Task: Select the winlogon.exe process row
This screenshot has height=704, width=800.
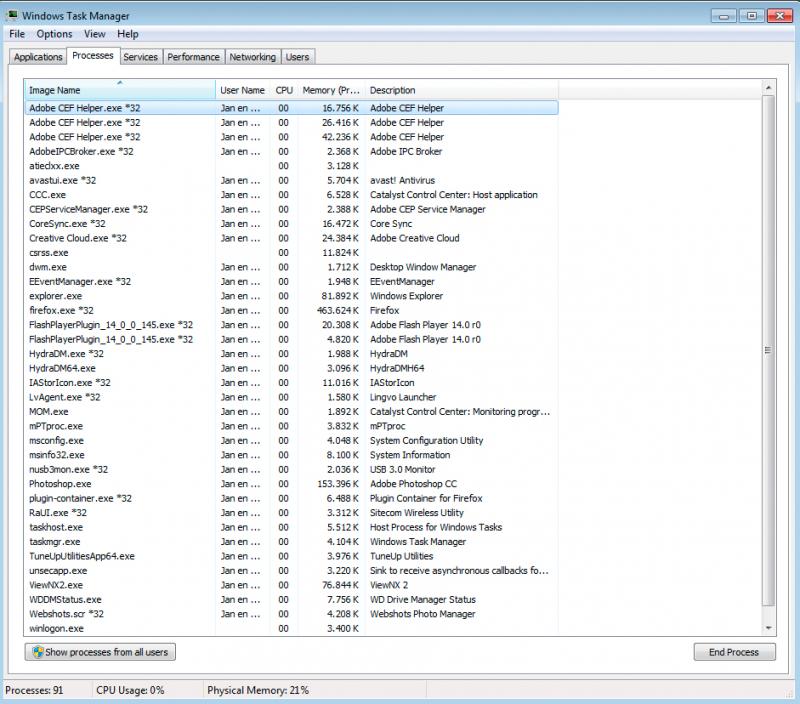Action: [x=291, y=628]
